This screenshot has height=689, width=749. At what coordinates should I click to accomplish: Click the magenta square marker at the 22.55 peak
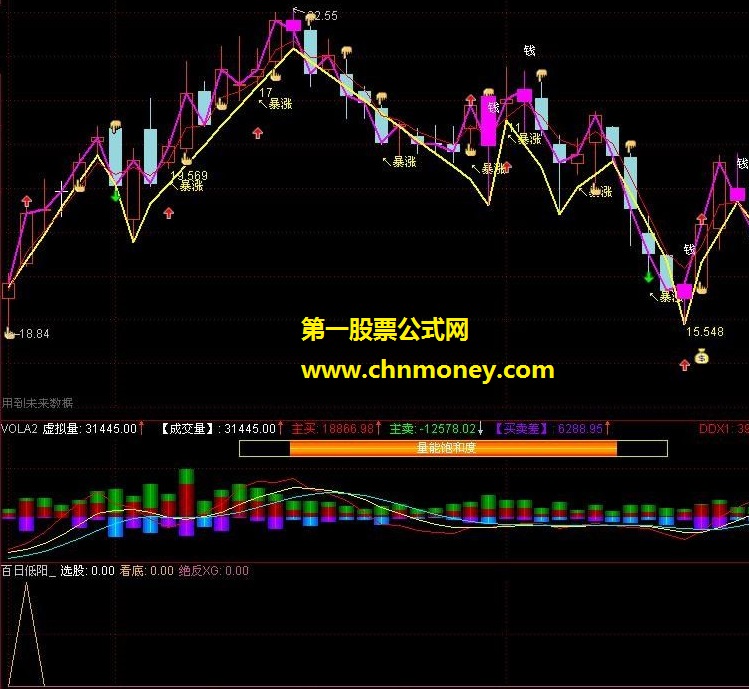tap(293, 25)
